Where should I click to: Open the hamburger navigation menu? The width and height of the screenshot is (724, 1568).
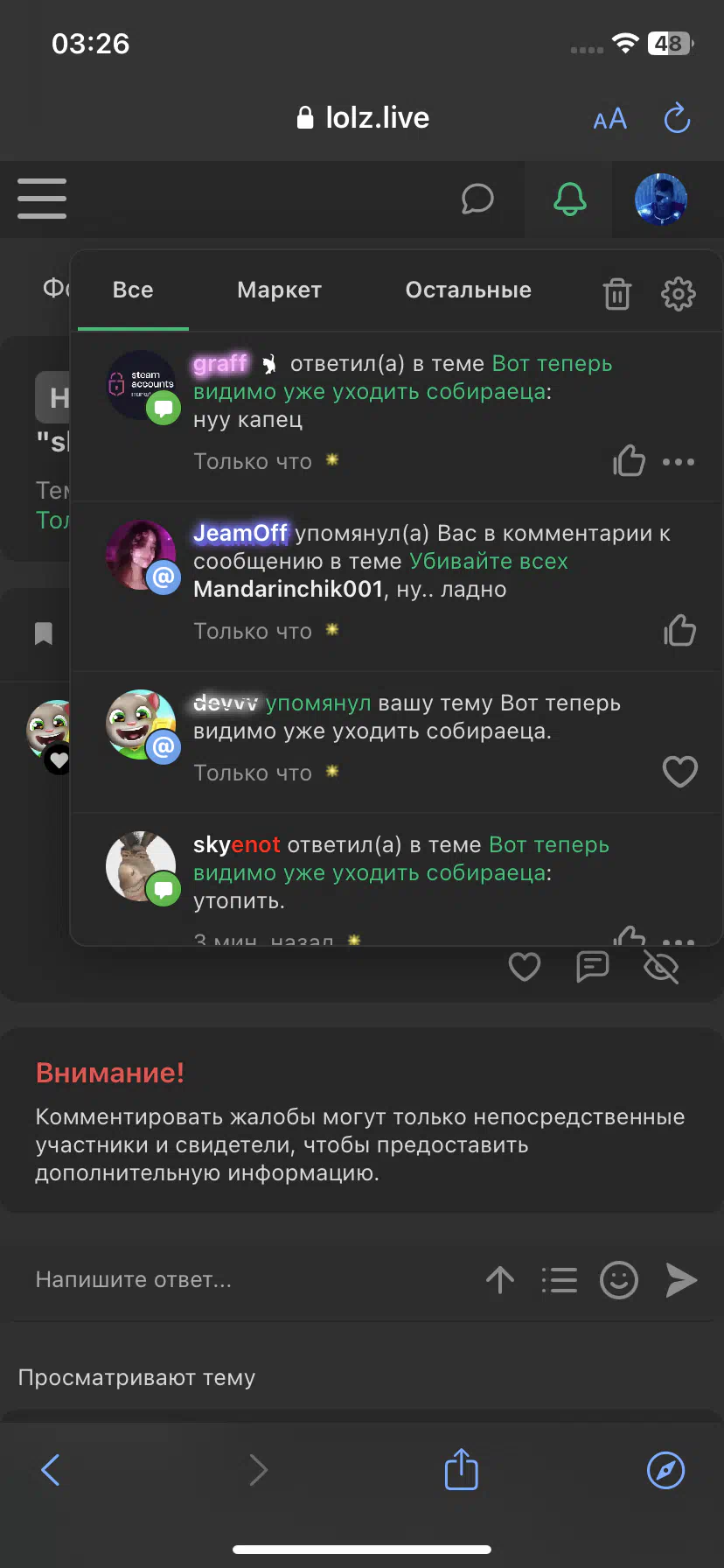42,199
